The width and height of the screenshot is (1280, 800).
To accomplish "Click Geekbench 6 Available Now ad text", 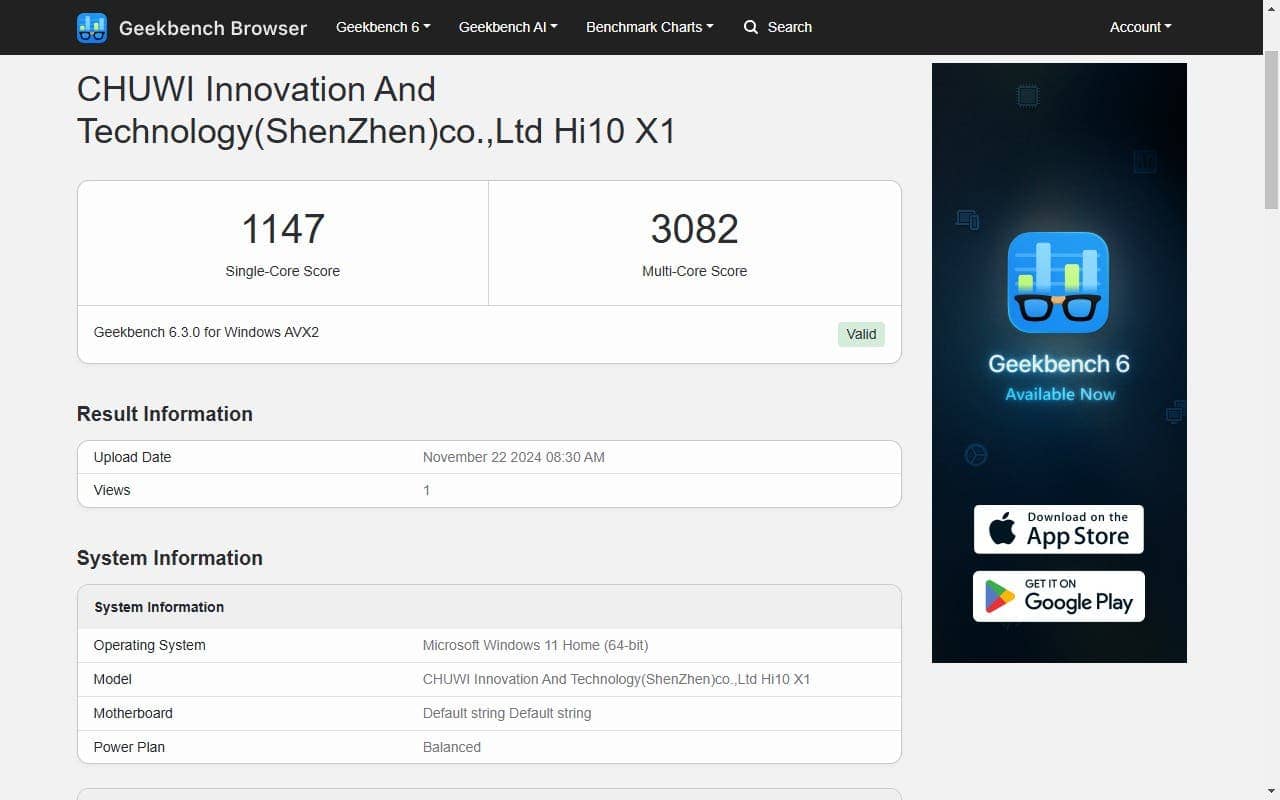I will point(1059,377).
